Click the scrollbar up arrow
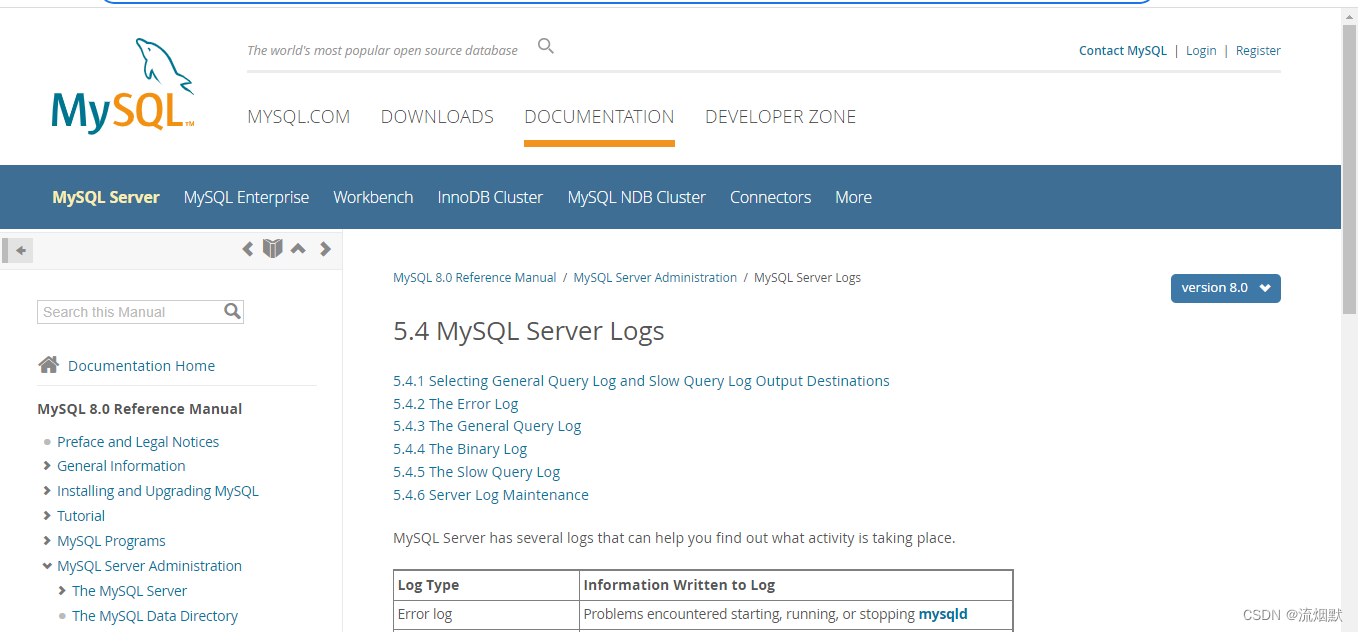The height and width of the screenshot is (632, 1358). click(x=1349, y=15)
